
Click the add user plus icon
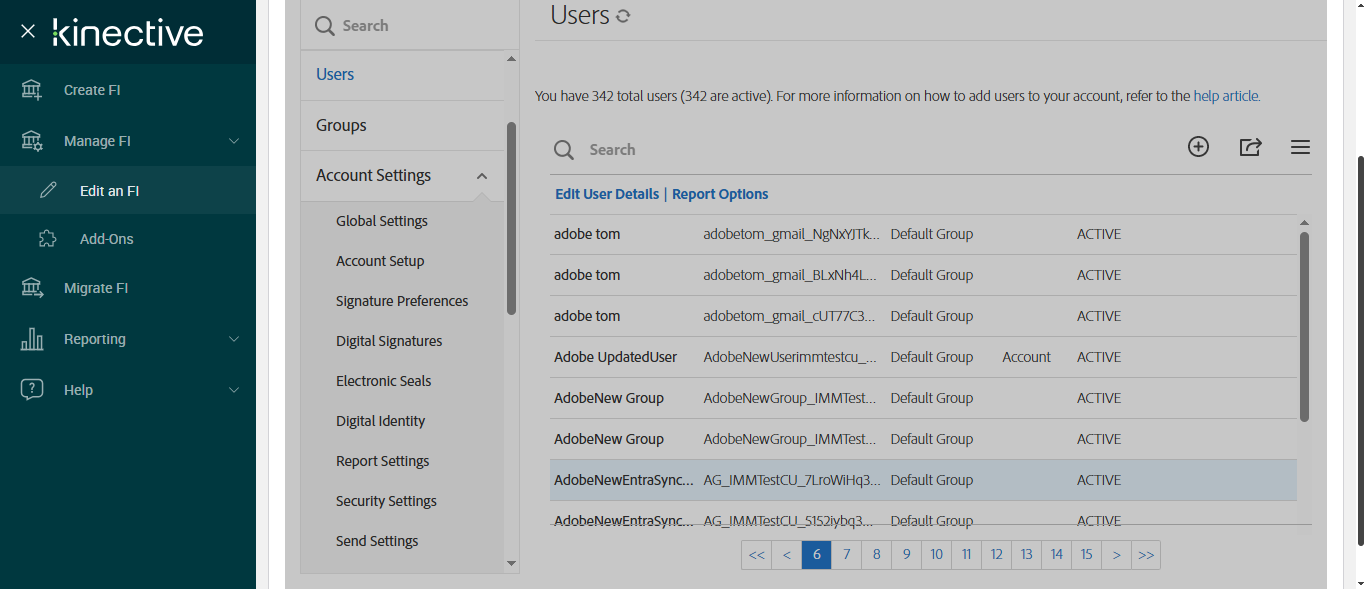pos(1198,147)
